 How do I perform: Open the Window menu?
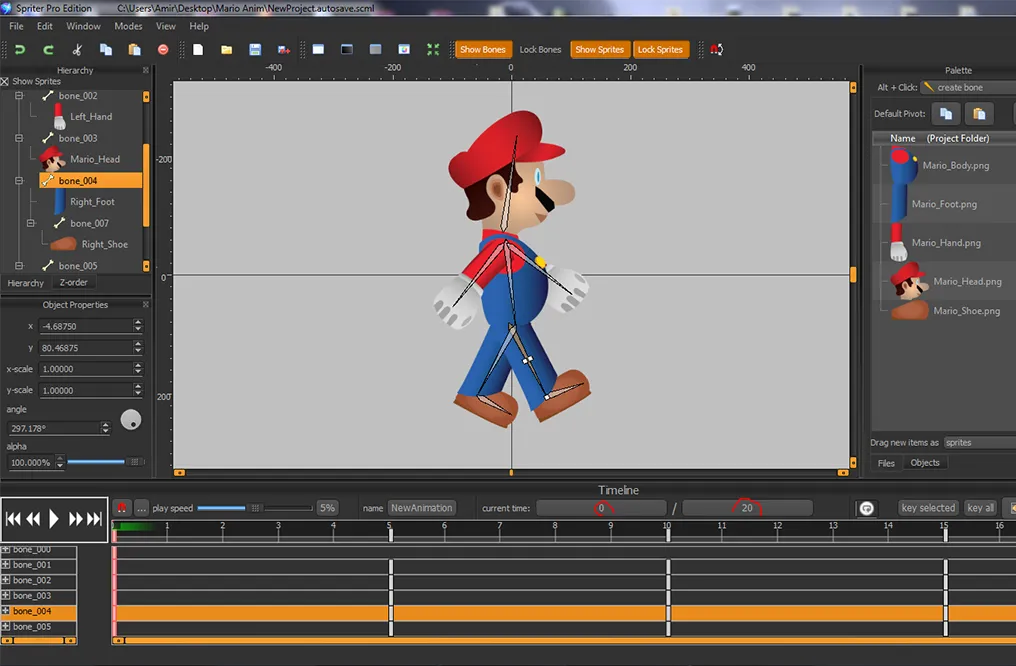tap(84, 27)
